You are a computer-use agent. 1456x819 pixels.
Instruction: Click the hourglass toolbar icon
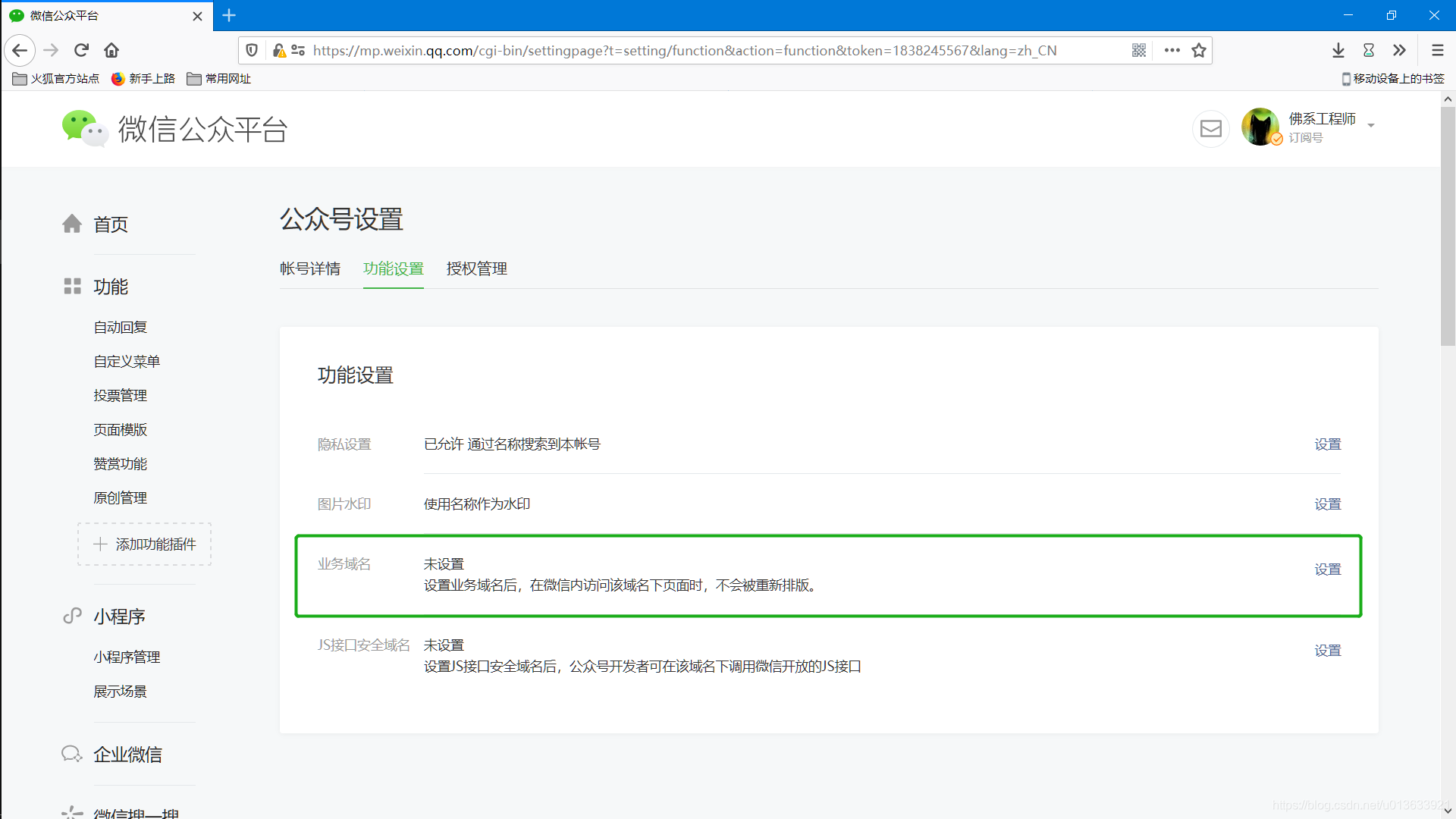pyautogui.click(x=1369, y=50)
